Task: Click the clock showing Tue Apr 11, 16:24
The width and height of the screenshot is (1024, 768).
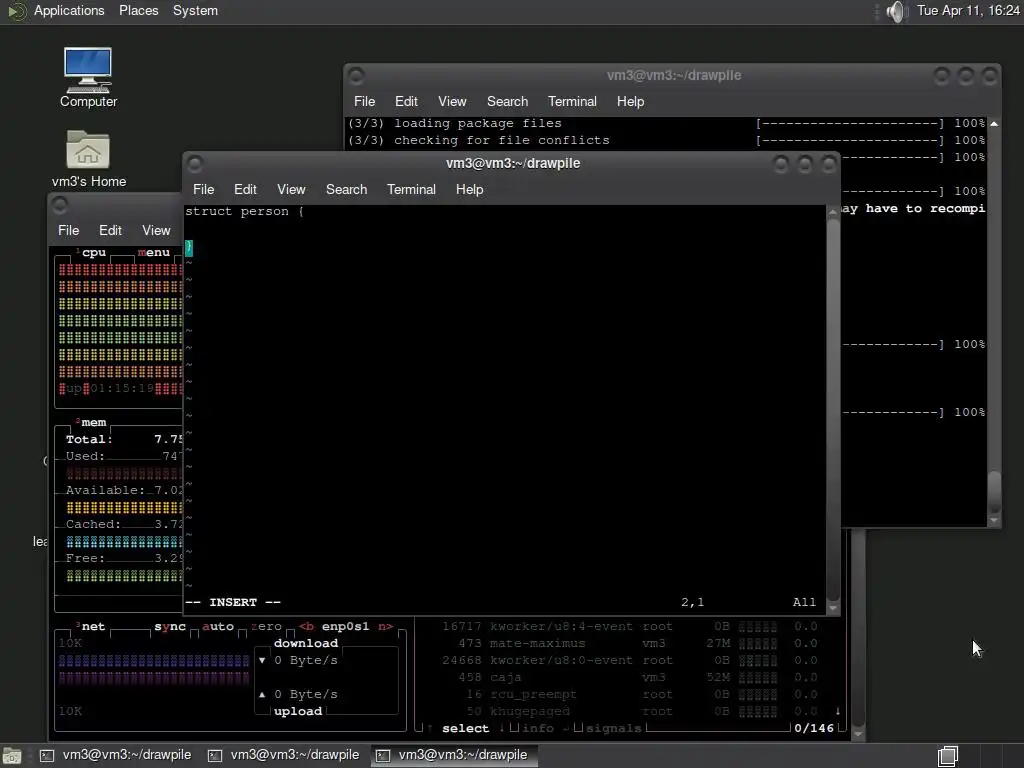Action: [x=968, y=10]
